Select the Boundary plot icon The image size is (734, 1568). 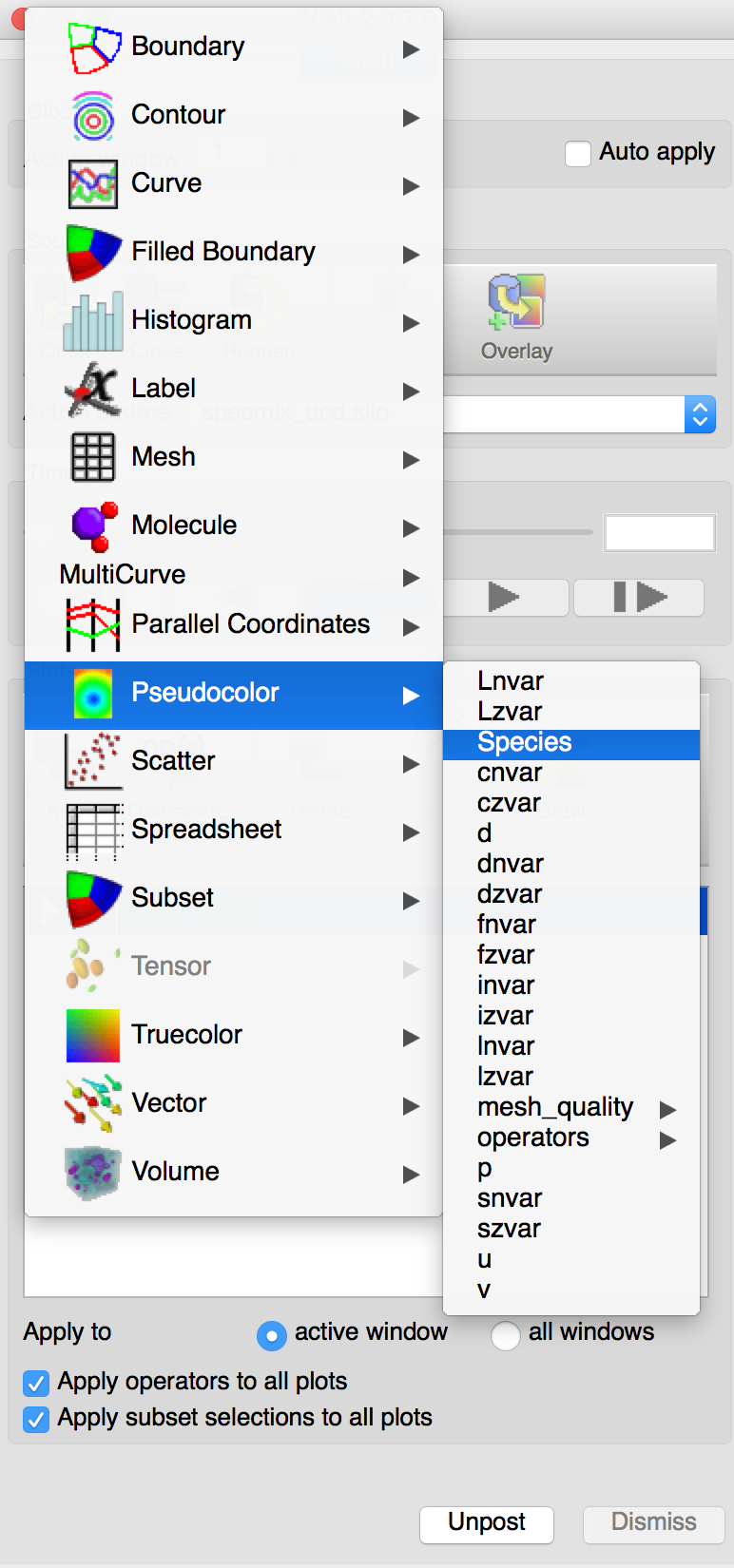pos(94,48)
